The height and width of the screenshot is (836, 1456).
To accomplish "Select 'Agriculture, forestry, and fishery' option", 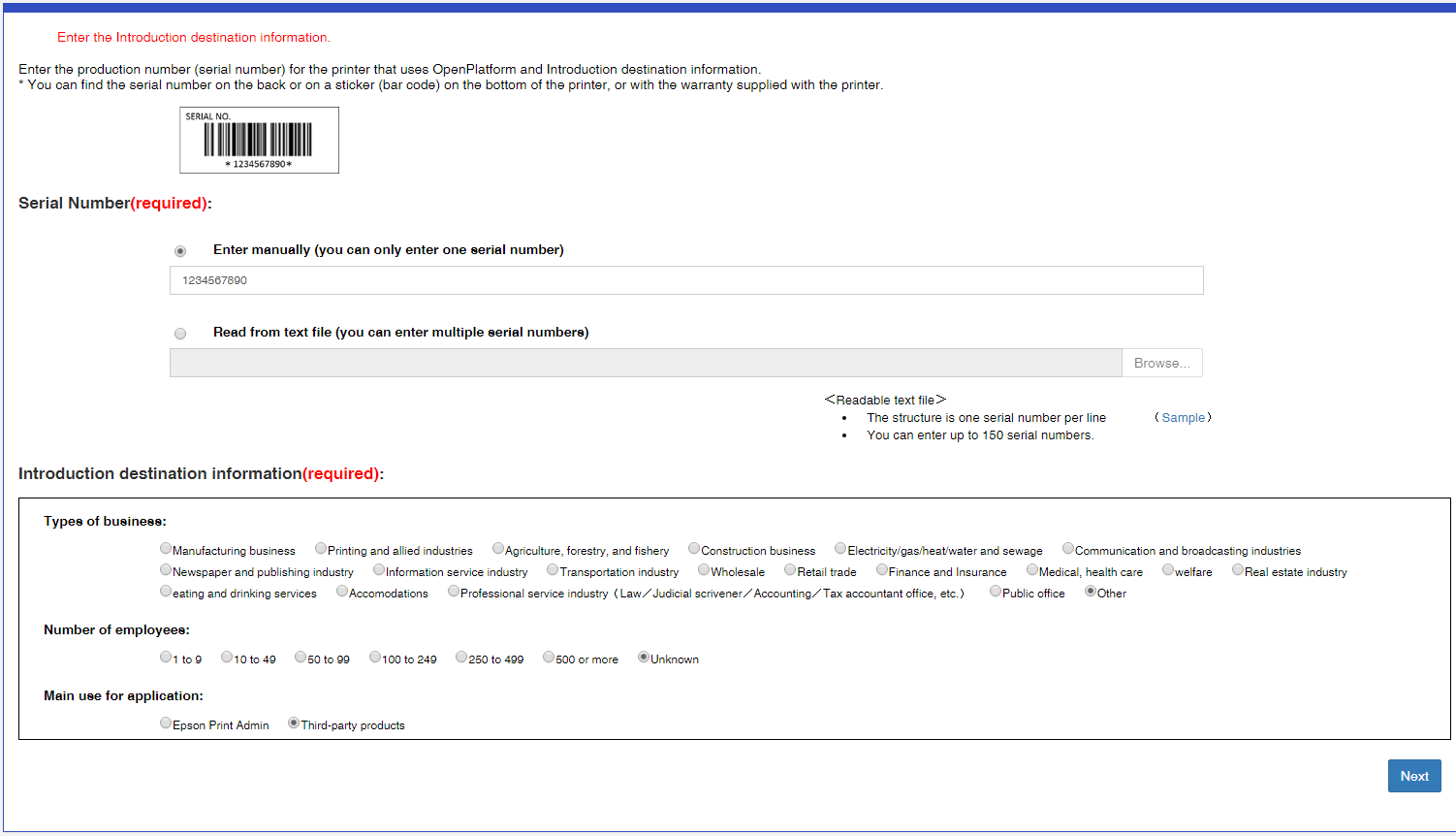I will click(x=497, y=547).
